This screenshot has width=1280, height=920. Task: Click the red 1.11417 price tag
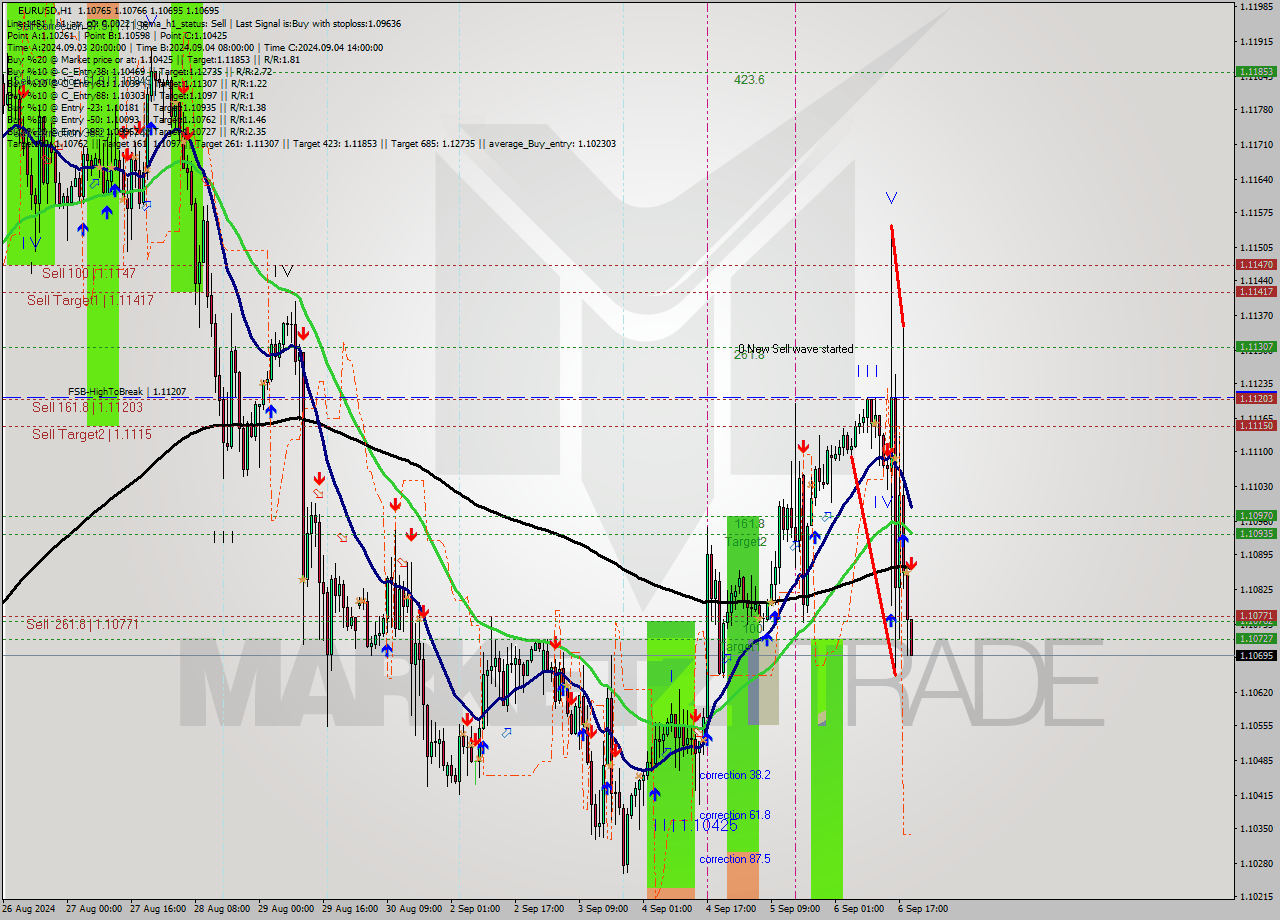tap(1256, 292)
